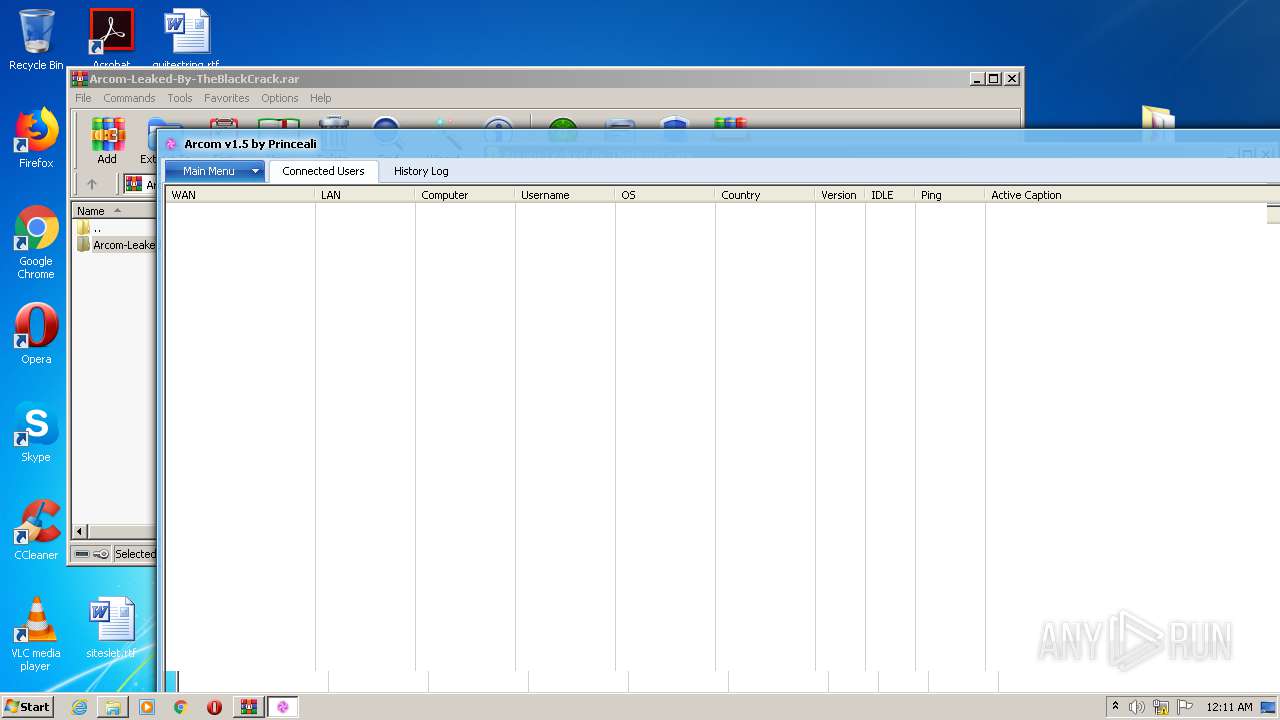Sort list by Computer column header

[x=465, y=195]
